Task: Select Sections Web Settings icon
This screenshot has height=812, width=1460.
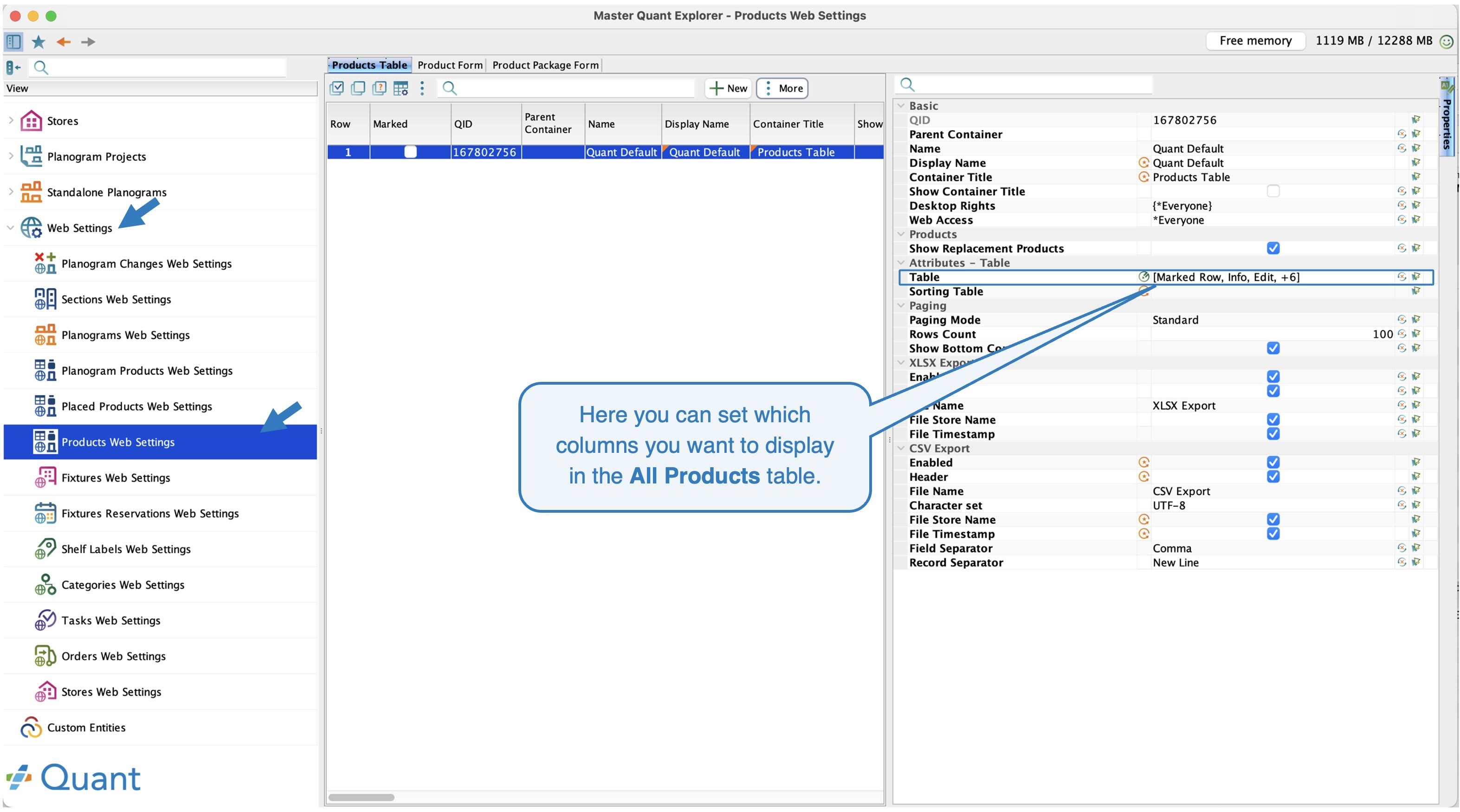Action: [45, 299]
